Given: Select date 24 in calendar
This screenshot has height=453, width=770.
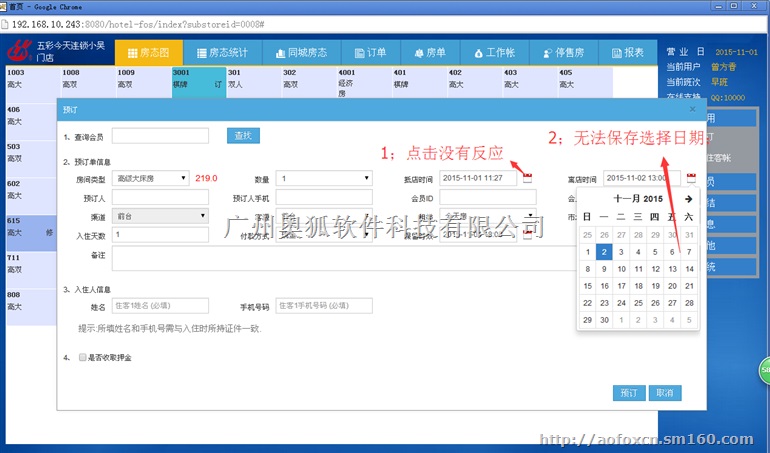Looking at the screenshot, I should [621, 303].
